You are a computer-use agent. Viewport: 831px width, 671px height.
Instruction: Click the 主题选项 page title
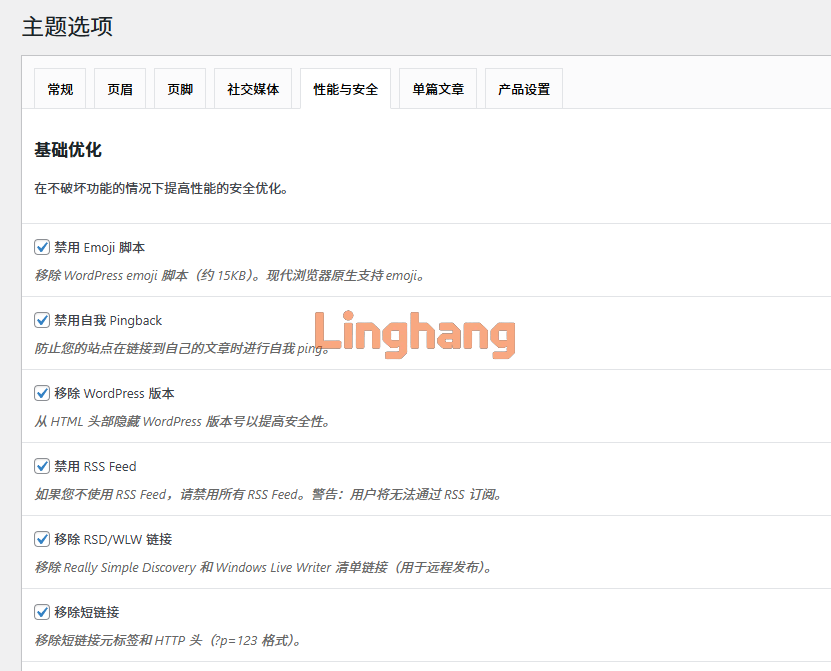67,27
